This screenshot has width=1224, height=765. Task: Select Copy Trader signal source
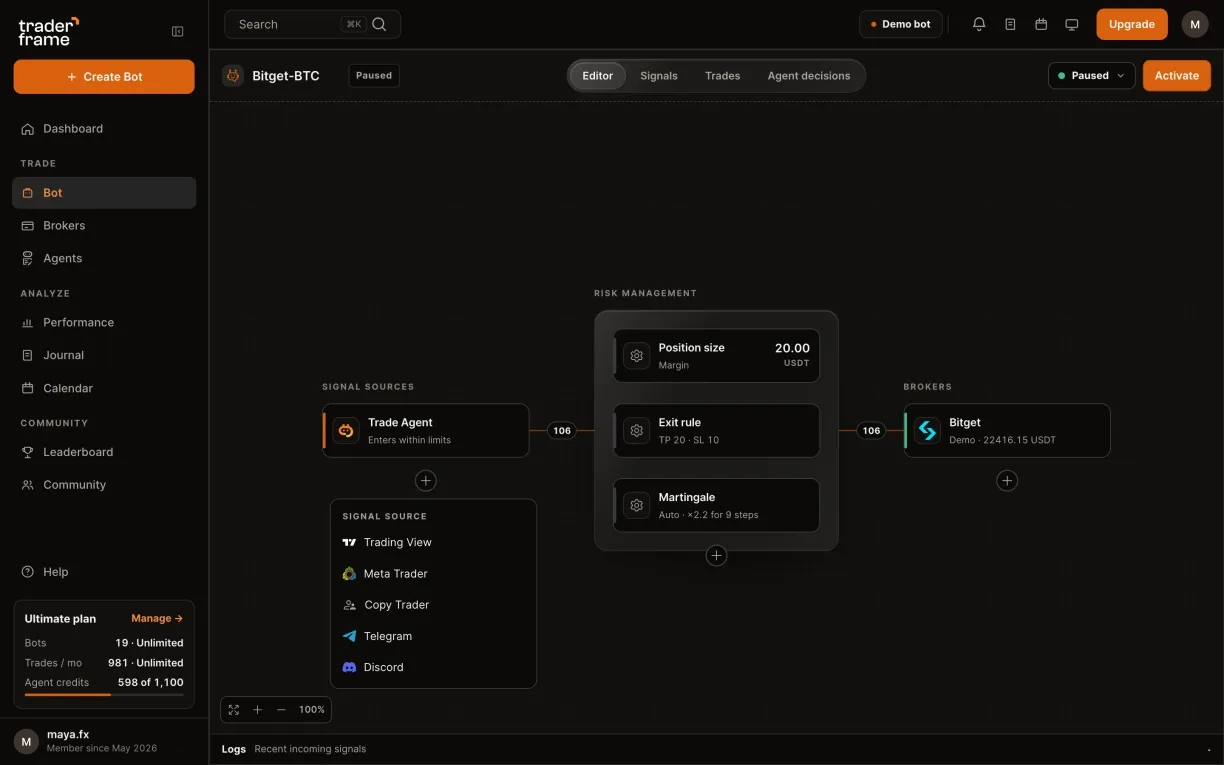tap(433, 605)
